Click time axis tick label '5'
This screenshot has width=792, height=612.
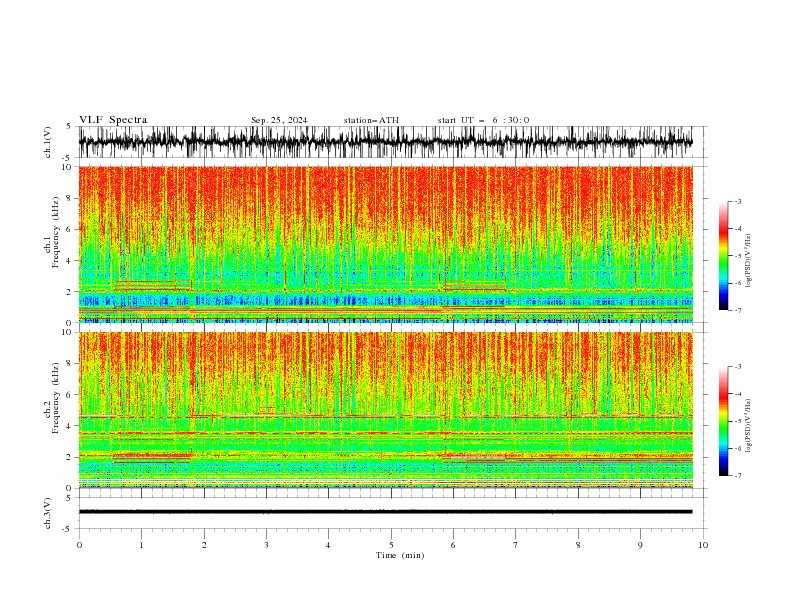(391, 545)
